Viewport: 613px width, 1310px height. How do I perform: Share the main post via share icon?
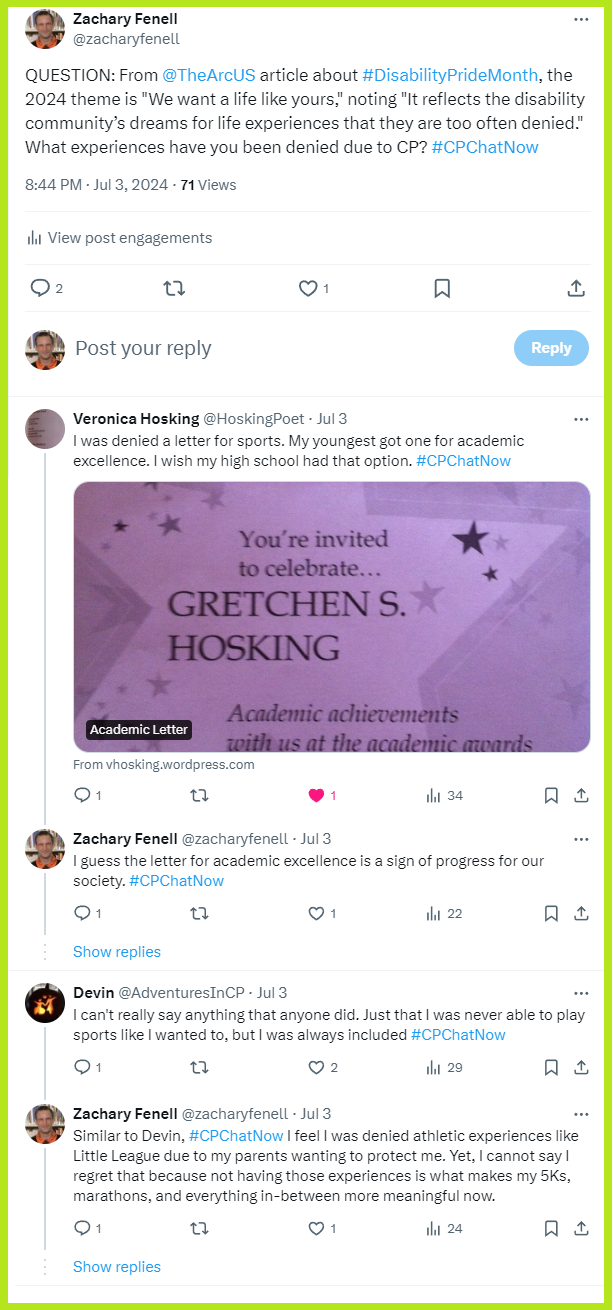pos(576,289)
